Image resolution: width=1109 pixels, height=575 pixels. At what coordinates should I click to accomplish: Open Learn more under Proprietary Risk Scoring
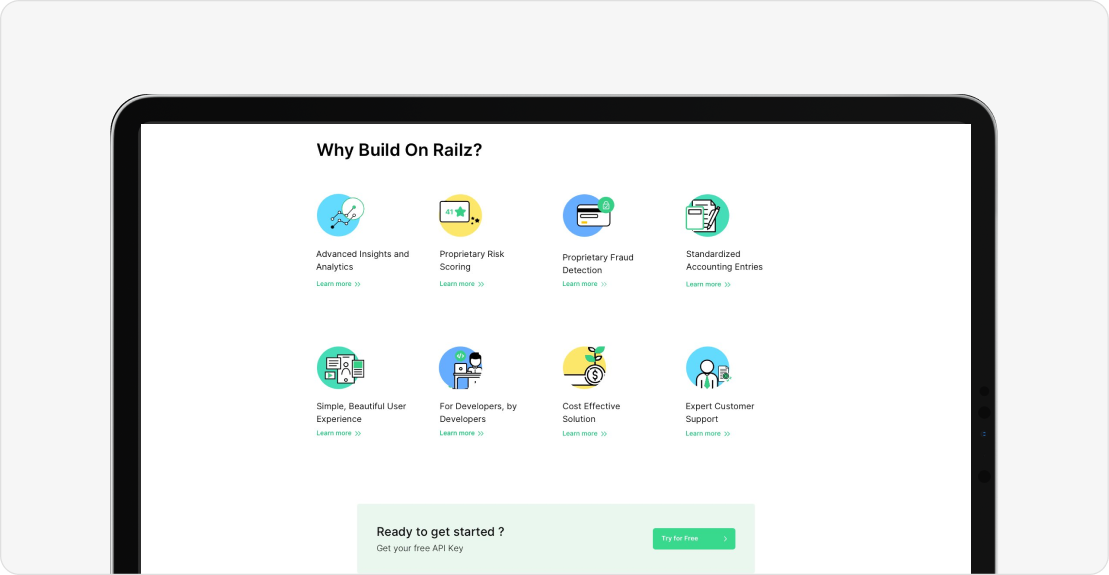(462, 284)
